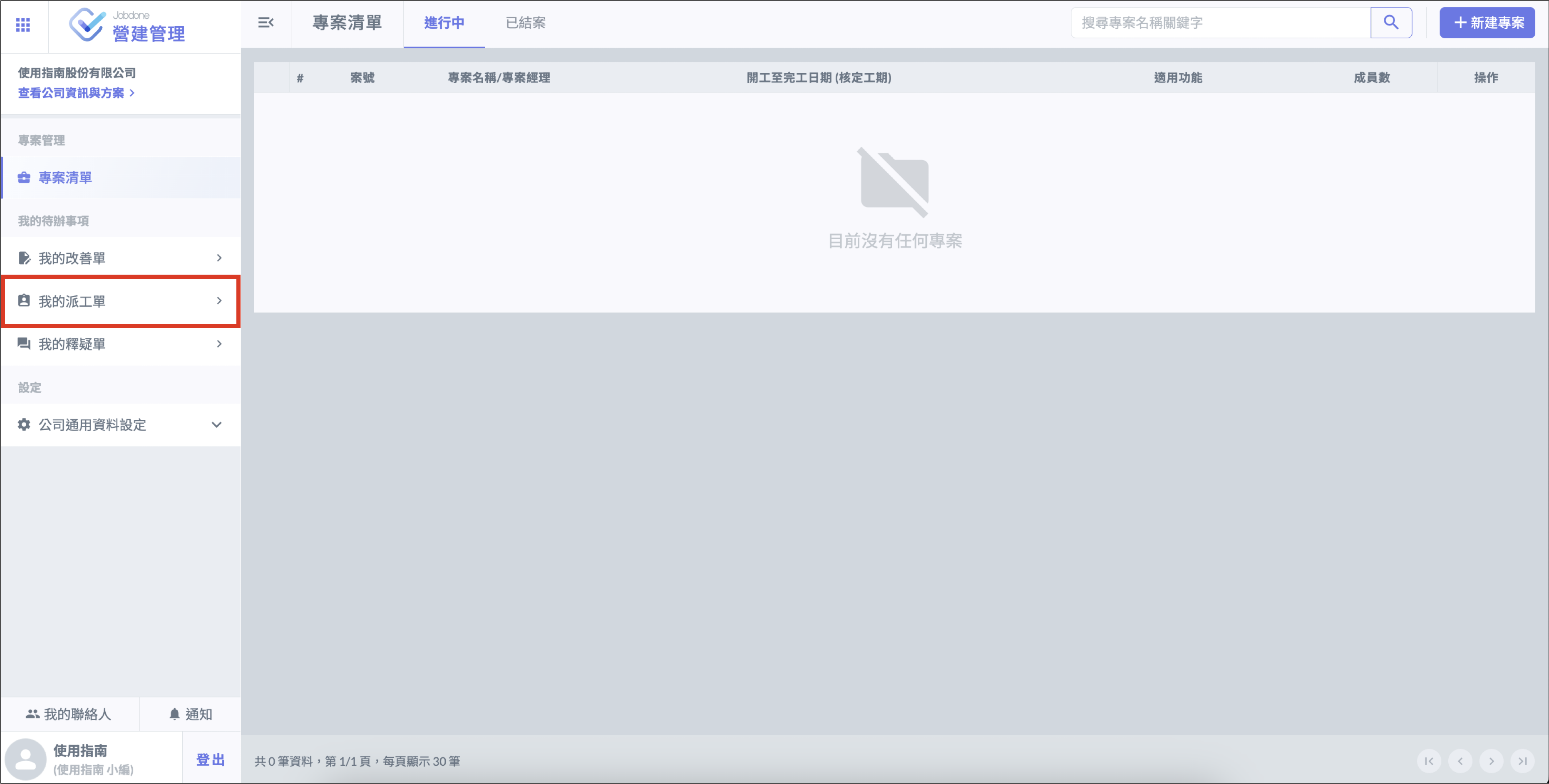Go to the previous page arrow

[1460, 761]
